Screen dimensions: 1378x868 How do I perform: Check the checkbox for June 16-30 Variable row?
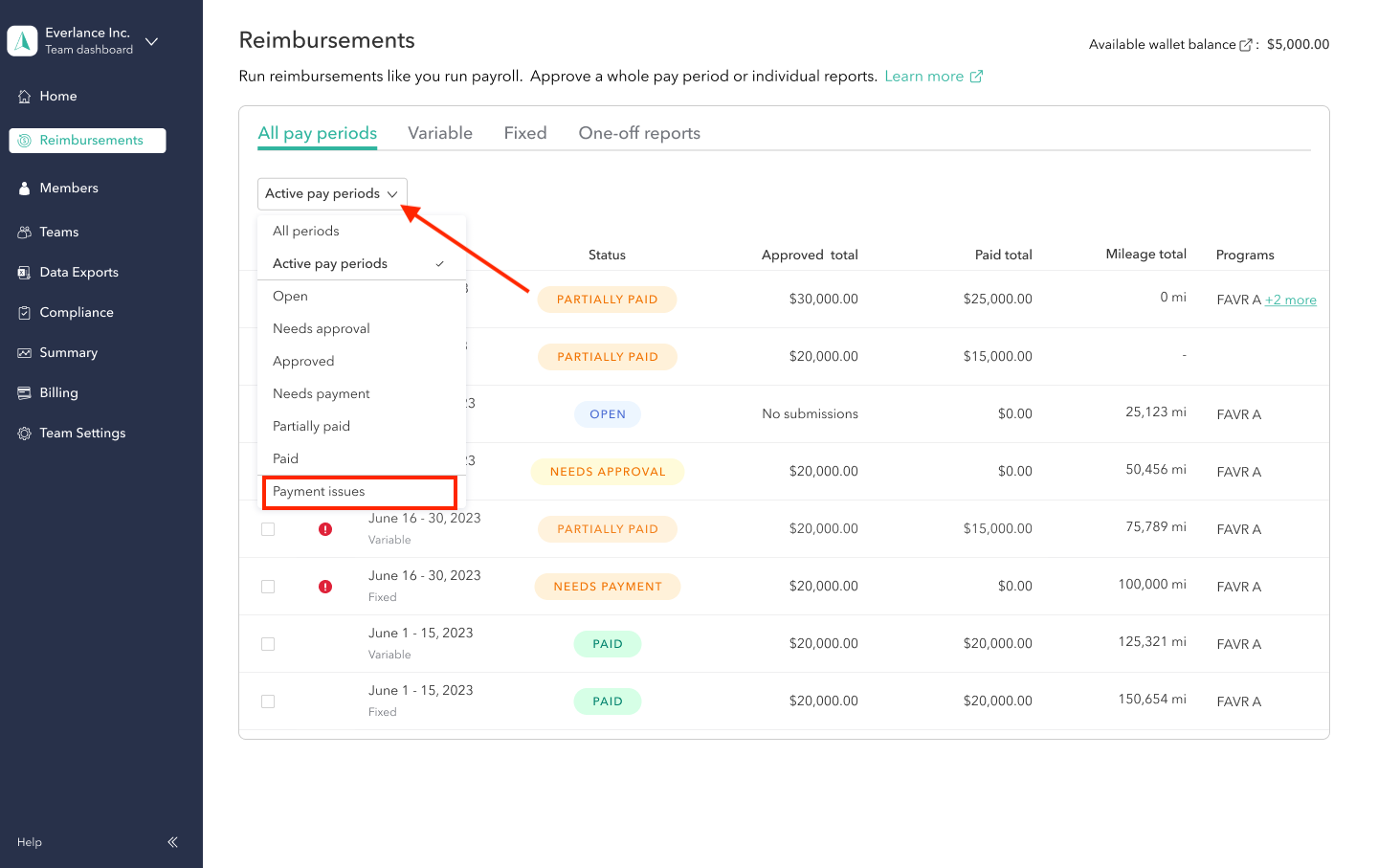(x=267, y=528)
